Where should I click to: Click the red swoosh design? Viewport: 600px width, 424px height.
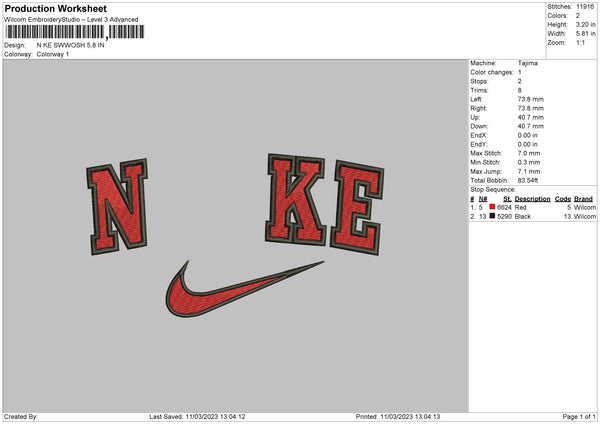(245, 289)
